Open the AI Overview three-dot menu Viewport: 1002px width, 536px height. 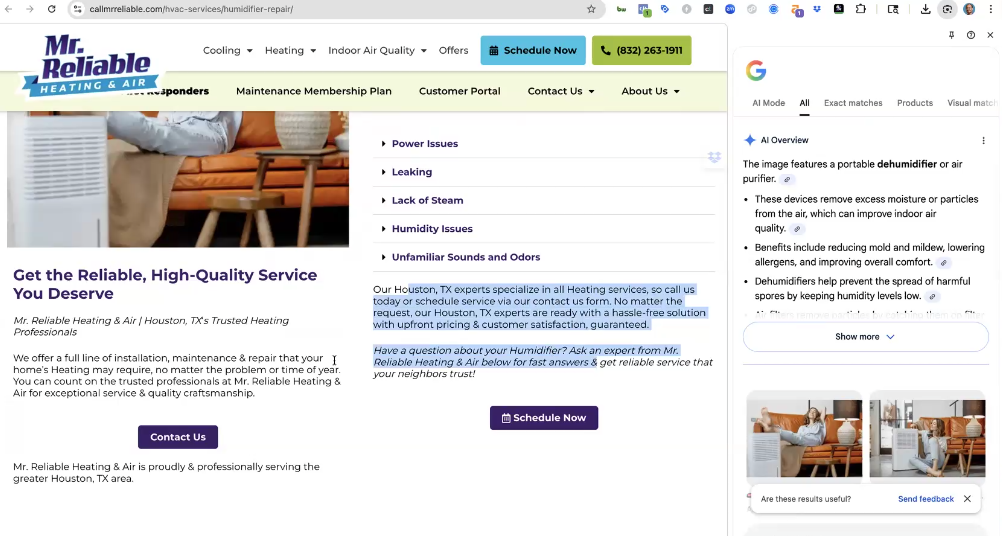983,141
